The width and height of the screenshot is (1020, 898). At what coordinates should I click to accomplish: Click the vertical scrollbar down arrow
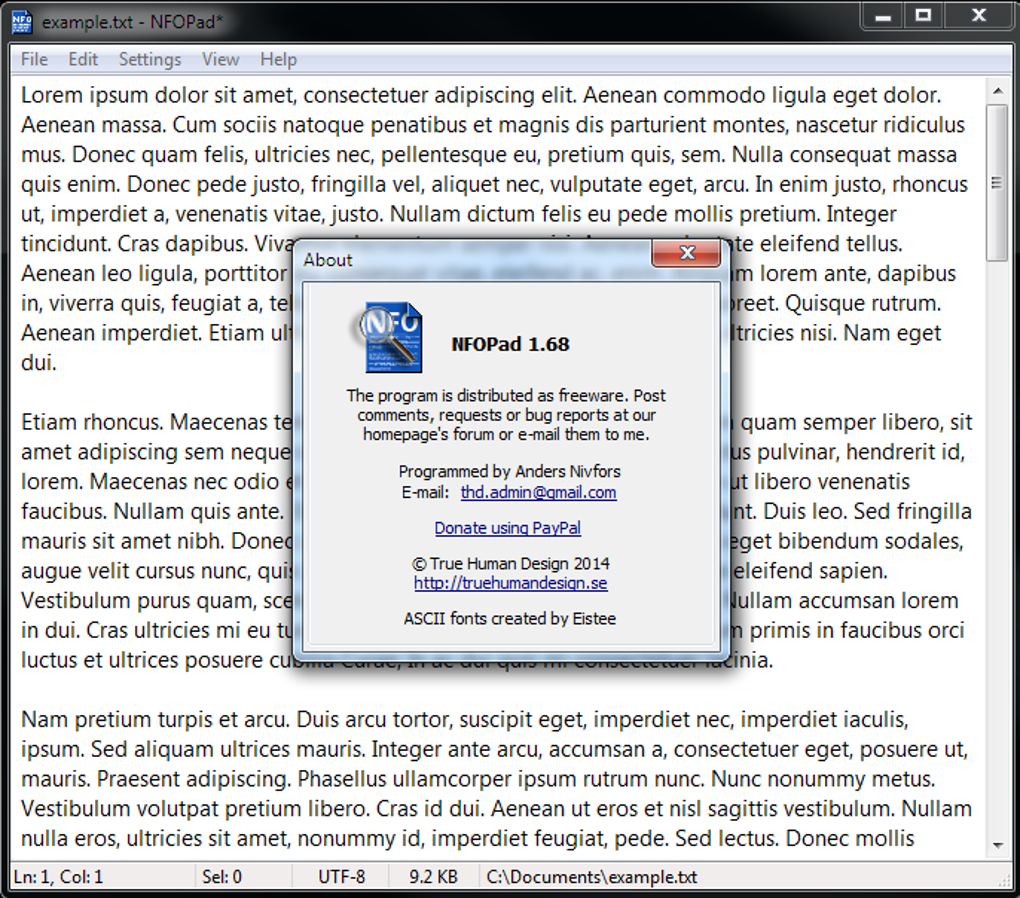point(997,845)
